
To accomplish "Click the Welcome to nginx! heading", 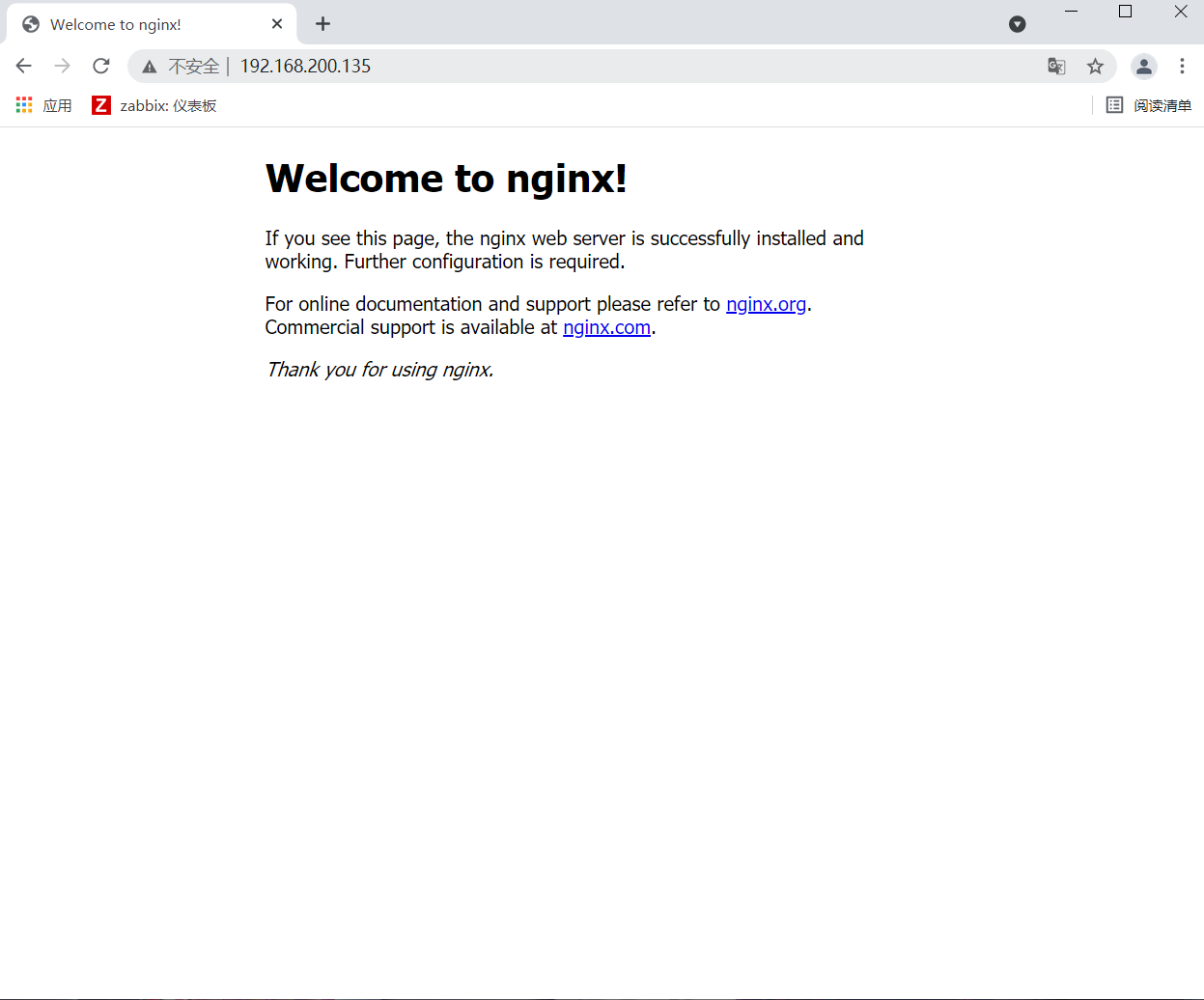I will 446,179.
